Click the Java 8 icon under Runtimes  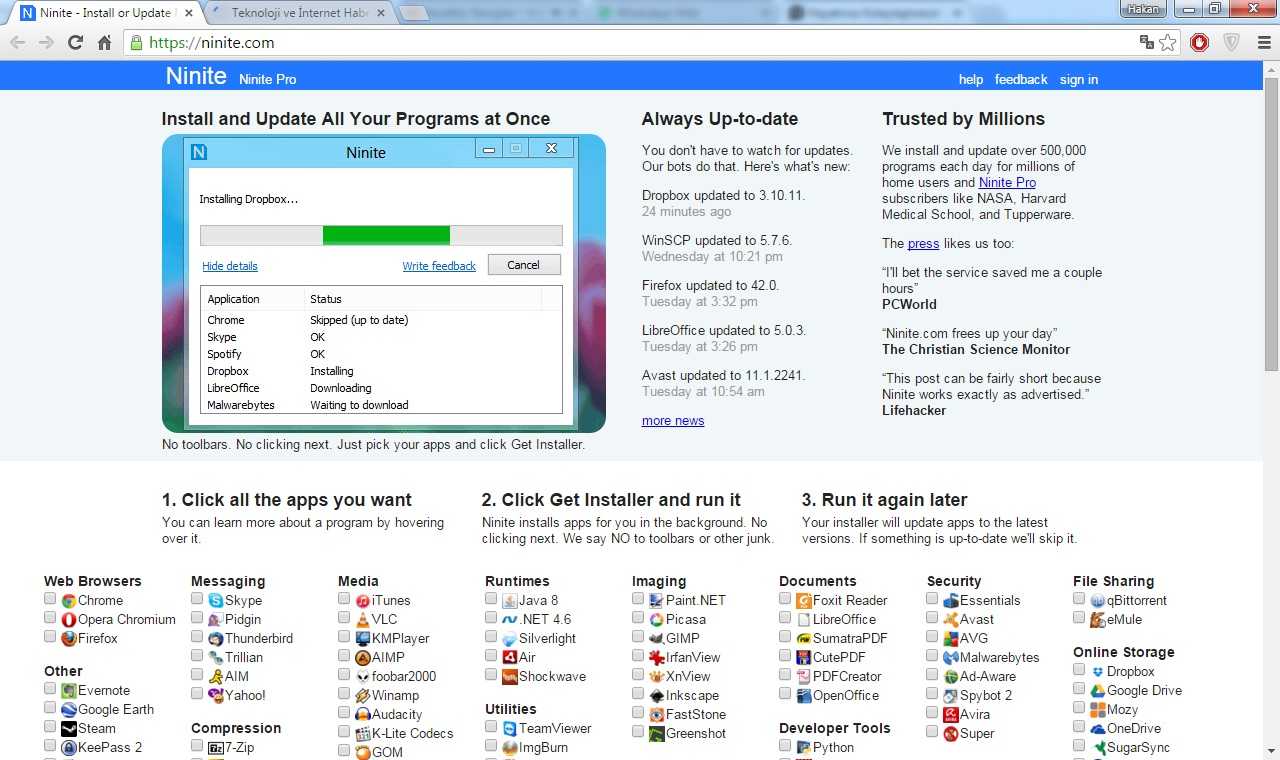tap(510, 601)
